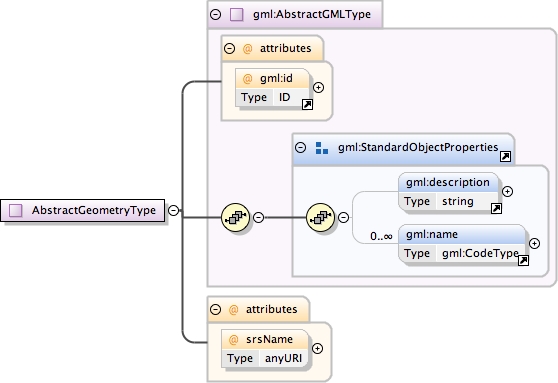The image size is (558, 383).
Task: Click the group icon of gml:StandardObjectProperties
Action: pos(322,148)
